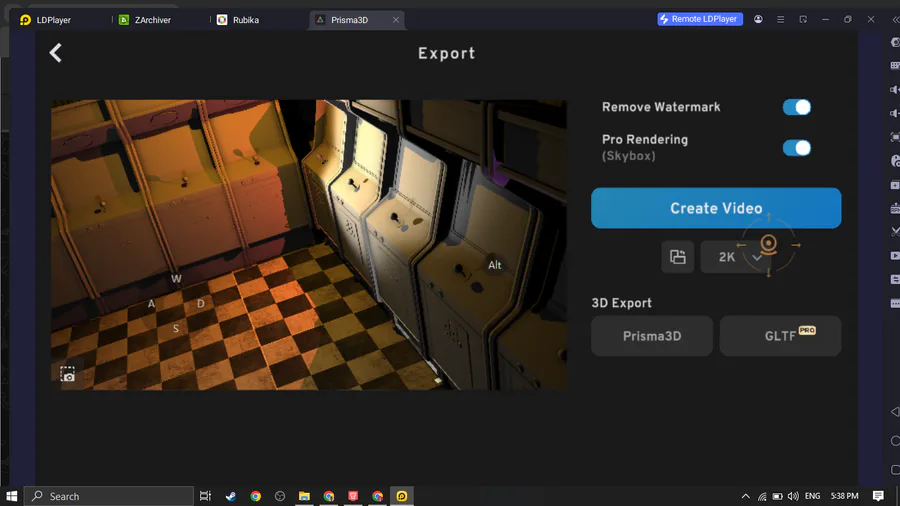The image size is (900, 506).
Task: Click the Android back triangle button
Action: tap(895, 412)
